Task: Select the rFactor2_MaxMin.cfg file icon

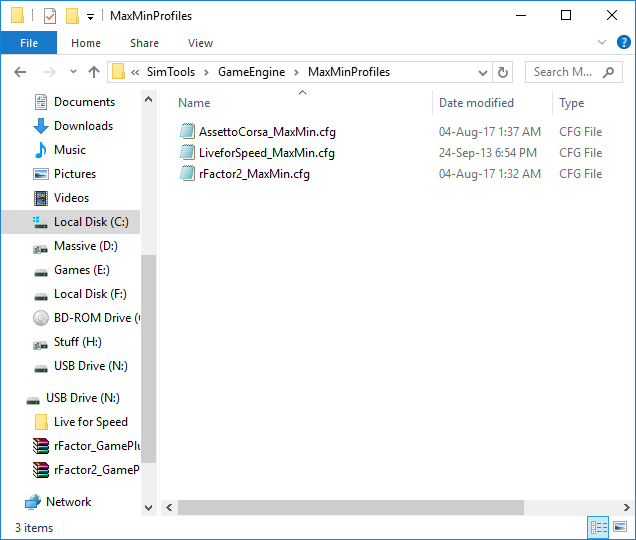Action: tap(187, 174)
